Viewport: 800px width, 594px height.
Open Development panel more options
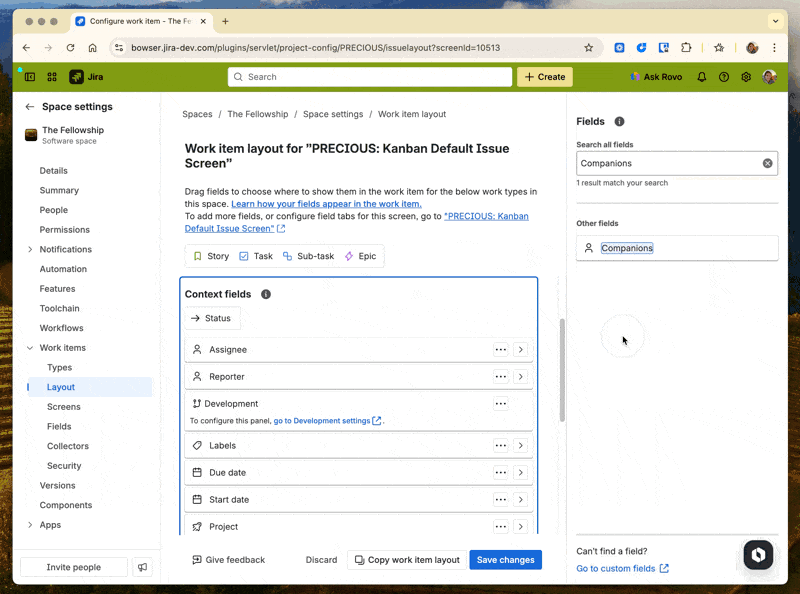coord(501,404)
